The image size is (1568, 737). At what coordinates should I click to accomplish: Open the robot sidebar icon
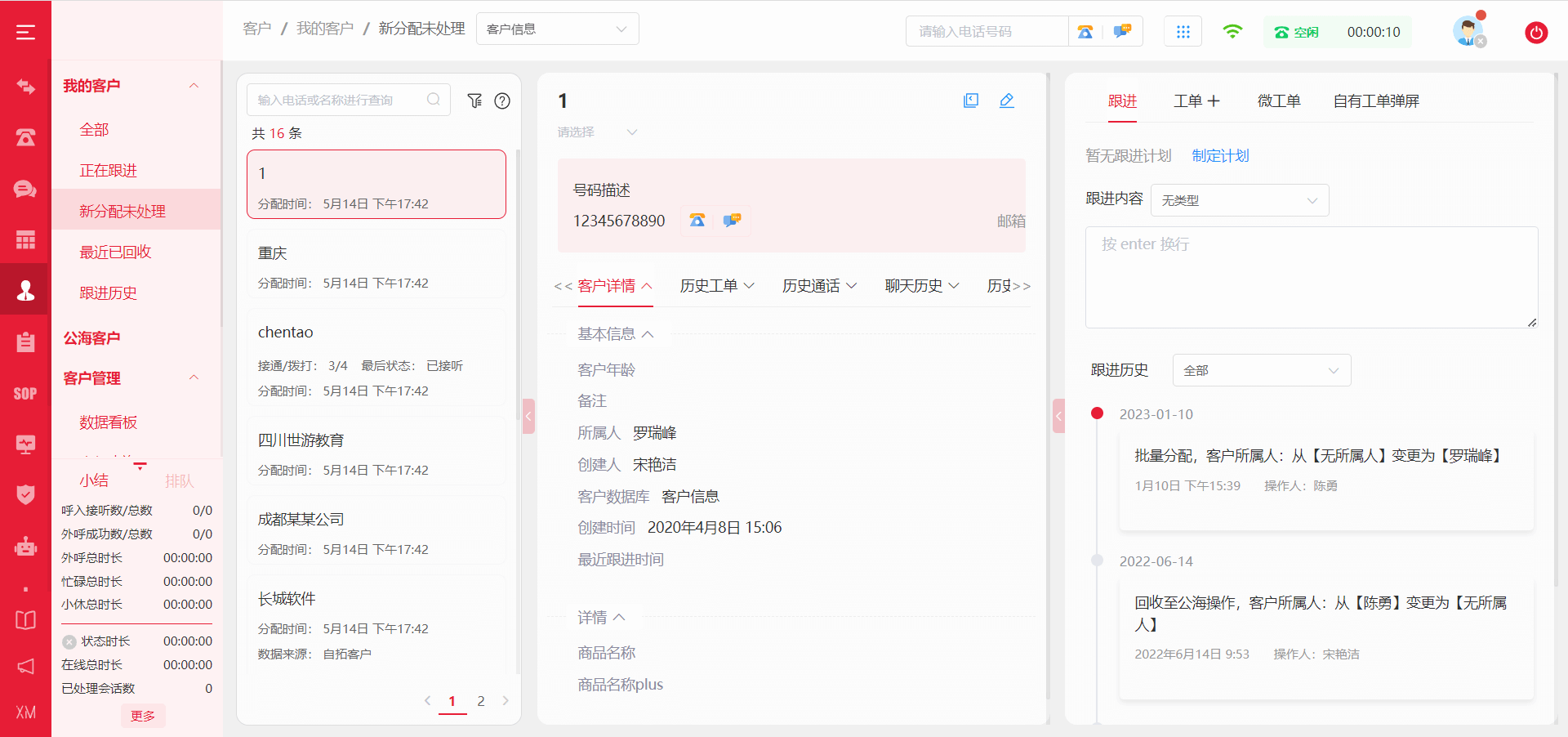pos(25,546)
